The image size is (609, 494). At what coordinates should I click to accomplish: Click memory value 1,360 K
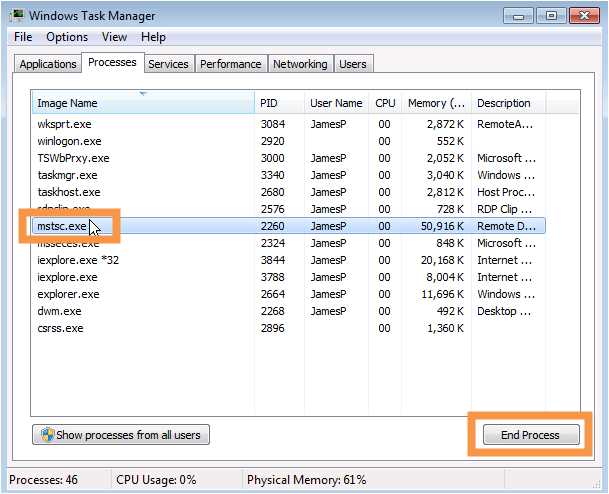click(x=445, y=329)
